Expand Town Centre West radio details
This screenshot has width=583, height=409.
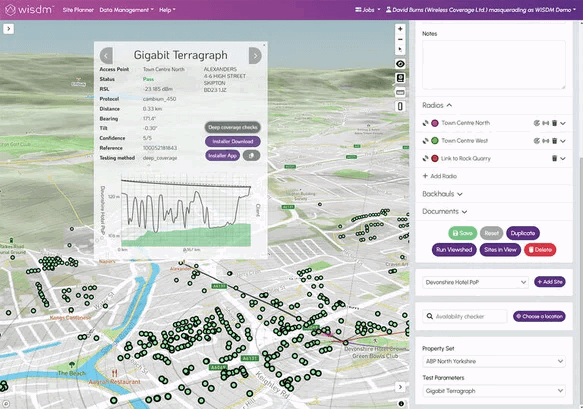point(563,141)
